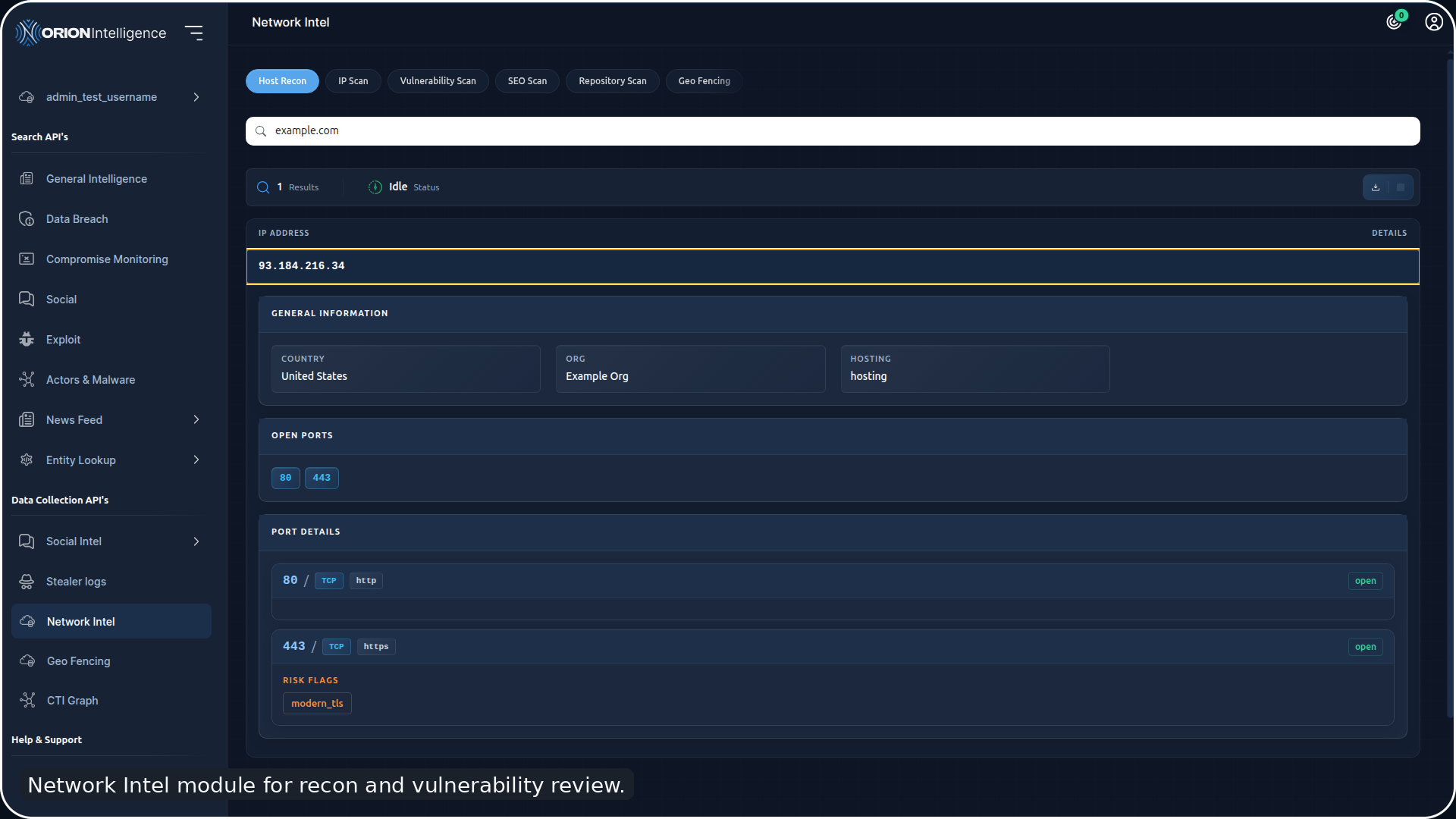The height and width of the screenshot is (819, 1456).
Task: Click the Orion Intelligence logo
Action: tap(91, 33)
